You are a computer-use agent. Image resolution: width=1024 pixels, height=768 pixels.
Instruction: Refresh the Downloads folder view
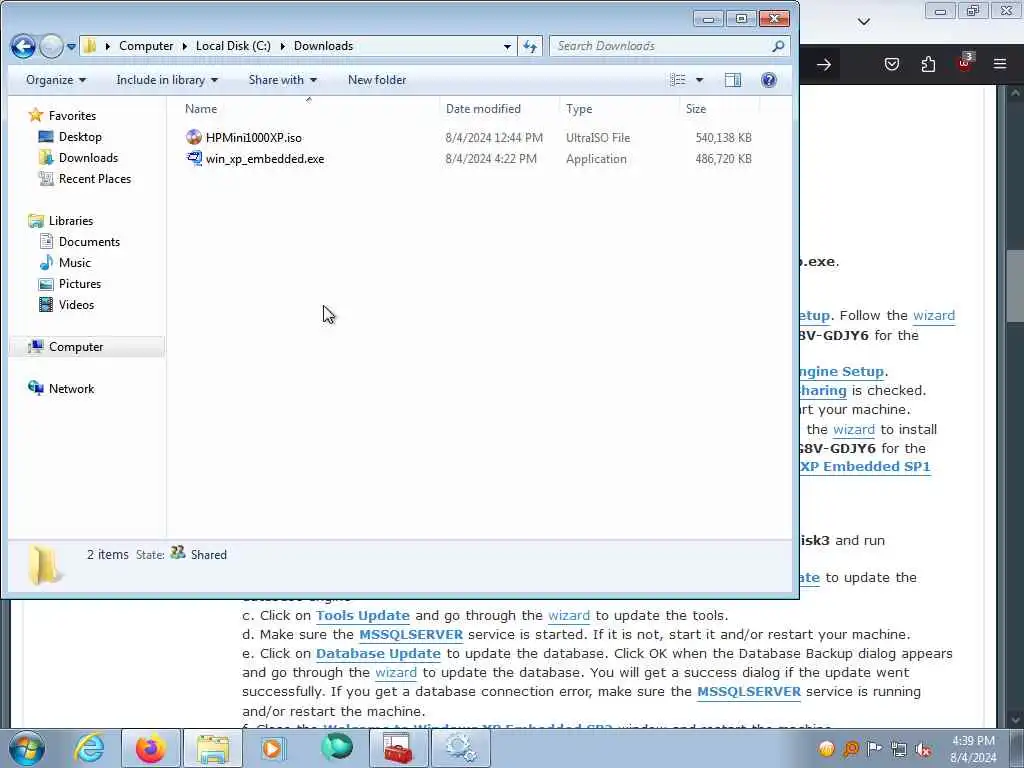pos(530,46)
